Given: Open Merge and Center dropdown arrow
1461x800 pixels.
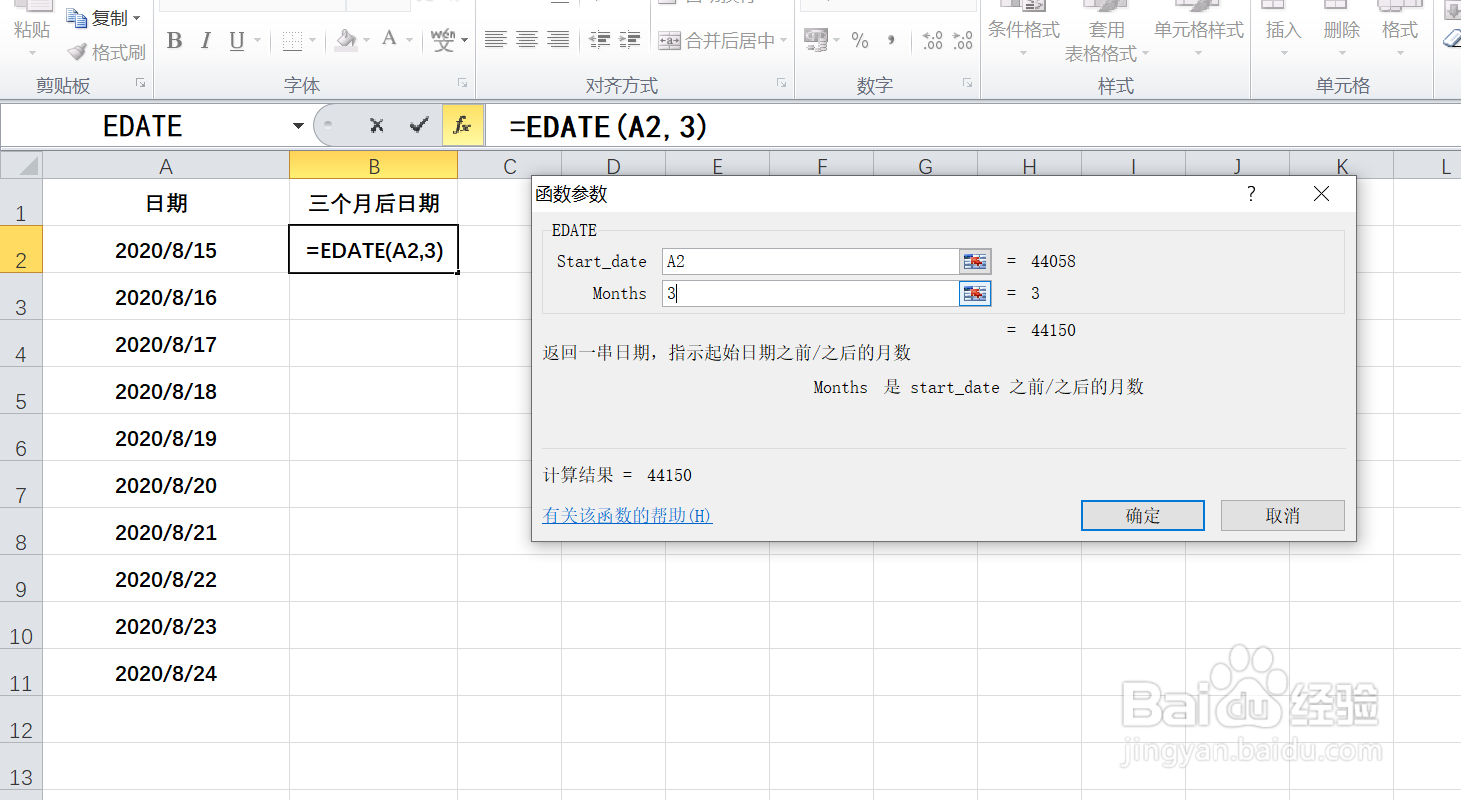Looking at the screenshot, I should pos(783,41).
